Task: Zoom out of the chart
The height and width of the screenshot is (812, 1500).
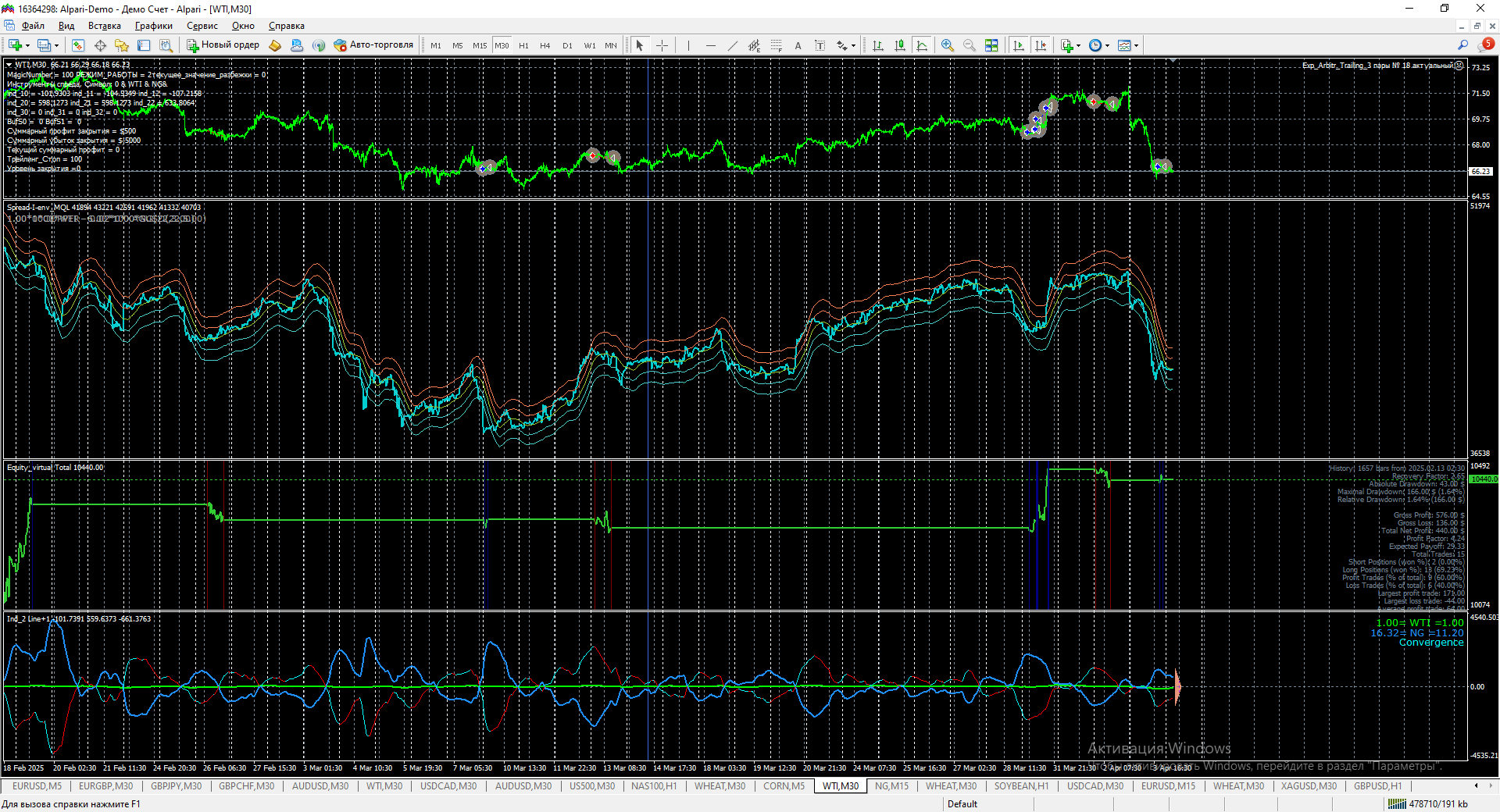Action: click(970, 45)
